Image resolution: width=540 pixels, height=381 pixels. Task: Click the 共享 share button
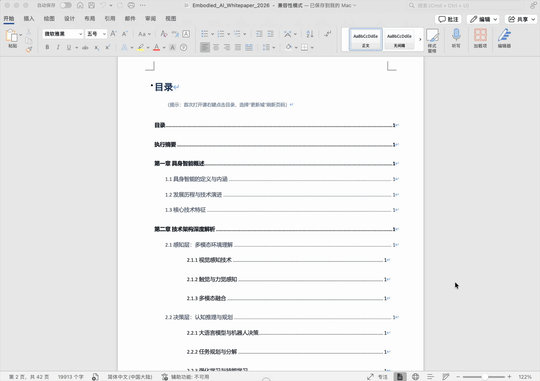(x=522, y=19)
